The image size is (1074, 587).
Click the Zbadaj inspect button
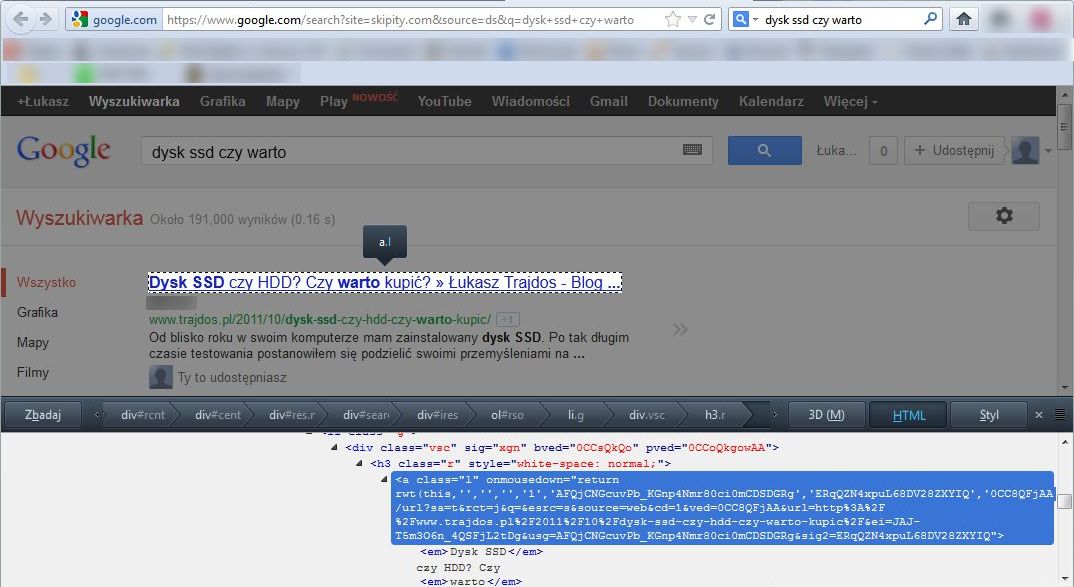pos(42,414)
